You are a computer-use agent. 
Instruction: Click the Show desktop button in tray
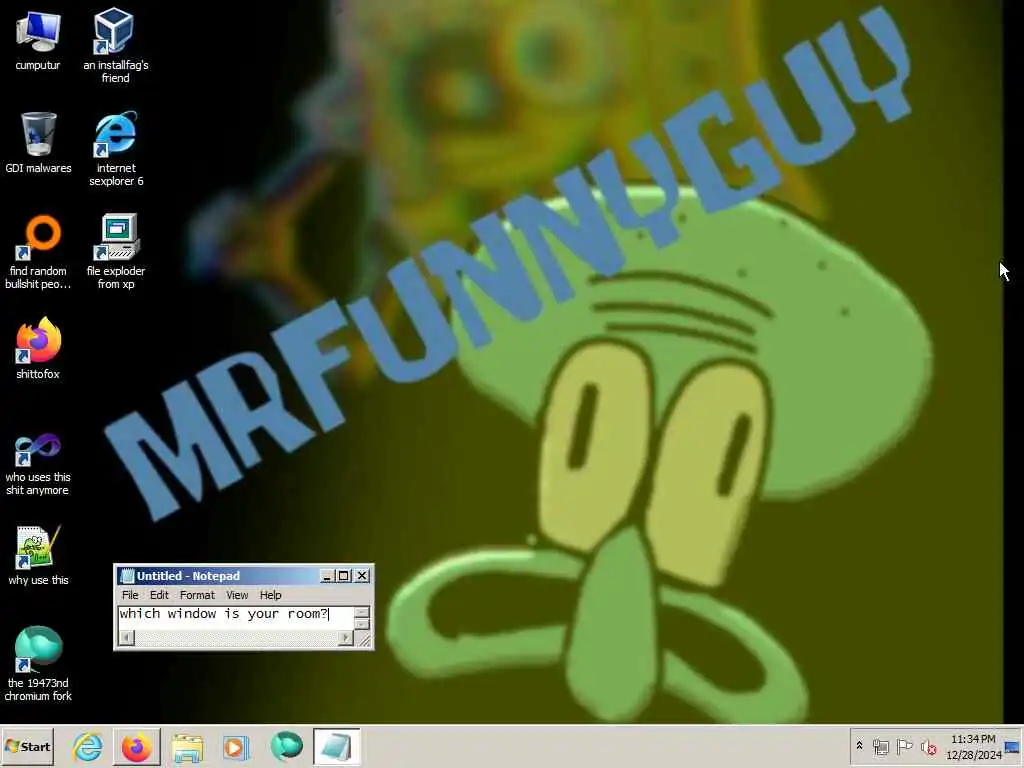1013,747
